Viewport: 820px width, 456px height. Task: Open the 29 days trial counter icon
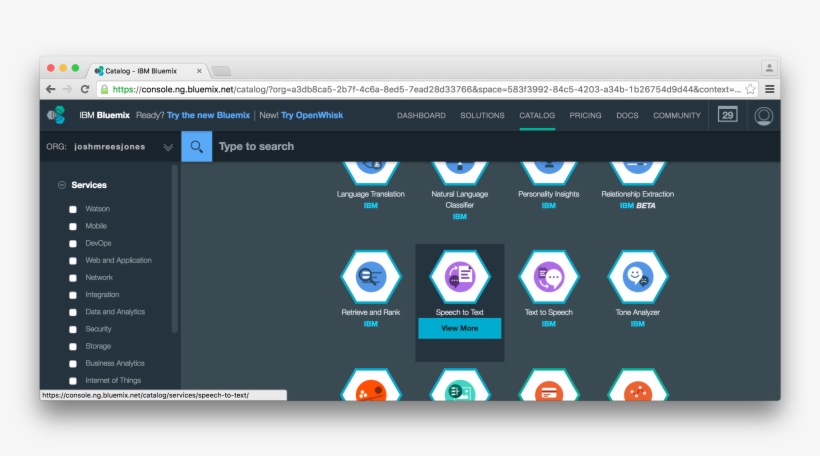[x=727, y=115]
